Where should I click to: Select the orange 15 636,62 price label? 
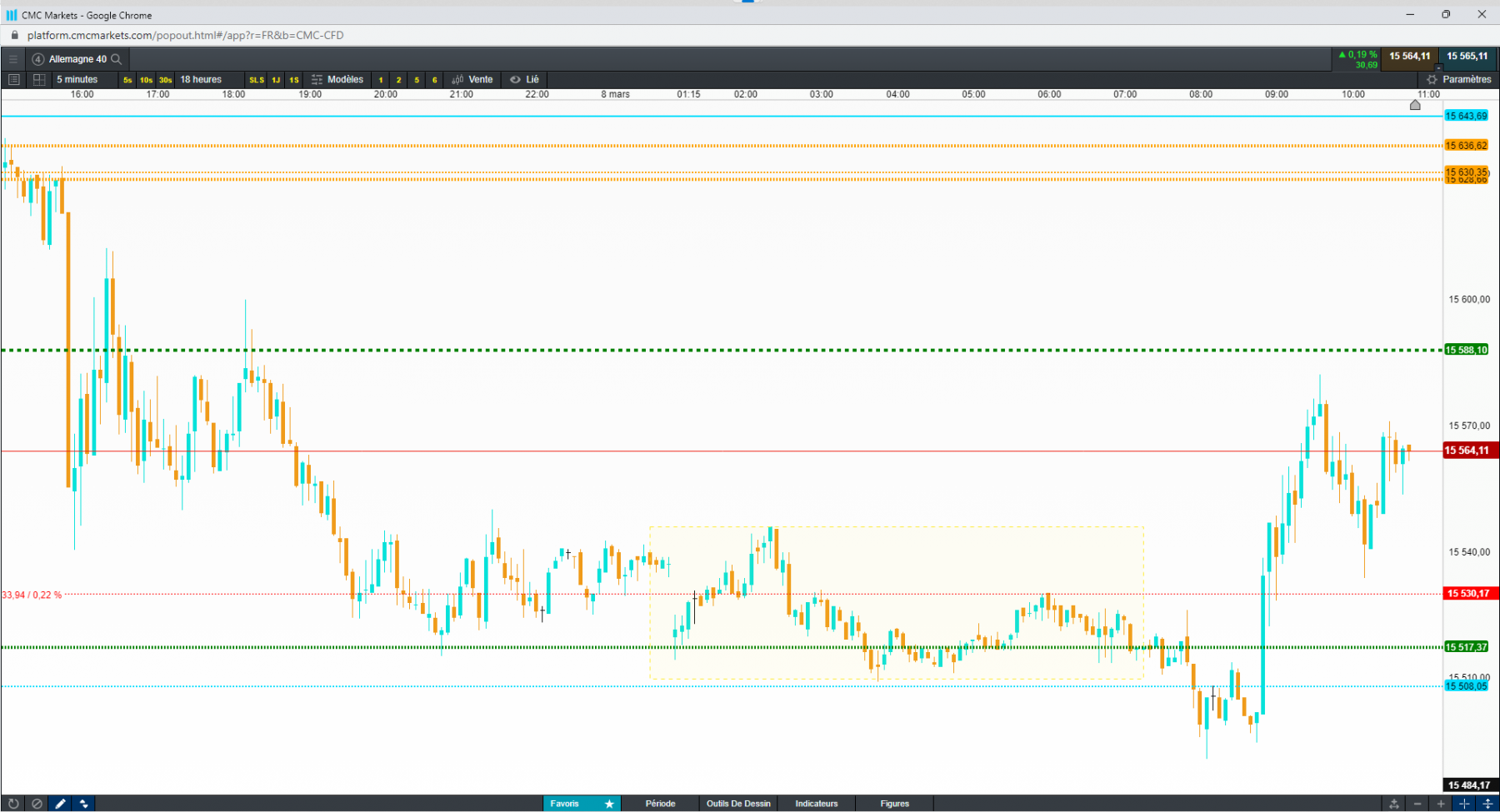coord(1467,146)
